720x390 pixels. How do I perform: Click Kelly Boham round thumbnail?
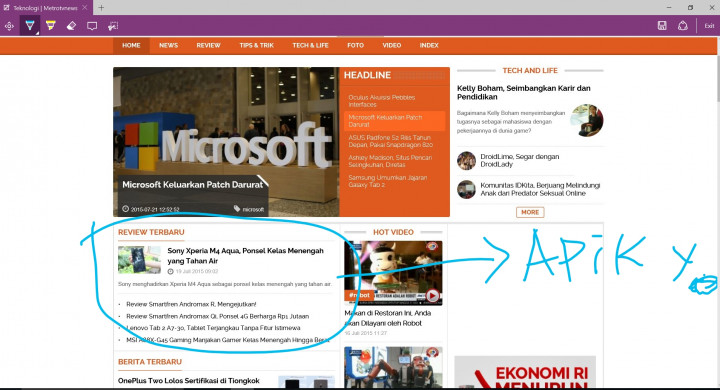click(587, 120)
